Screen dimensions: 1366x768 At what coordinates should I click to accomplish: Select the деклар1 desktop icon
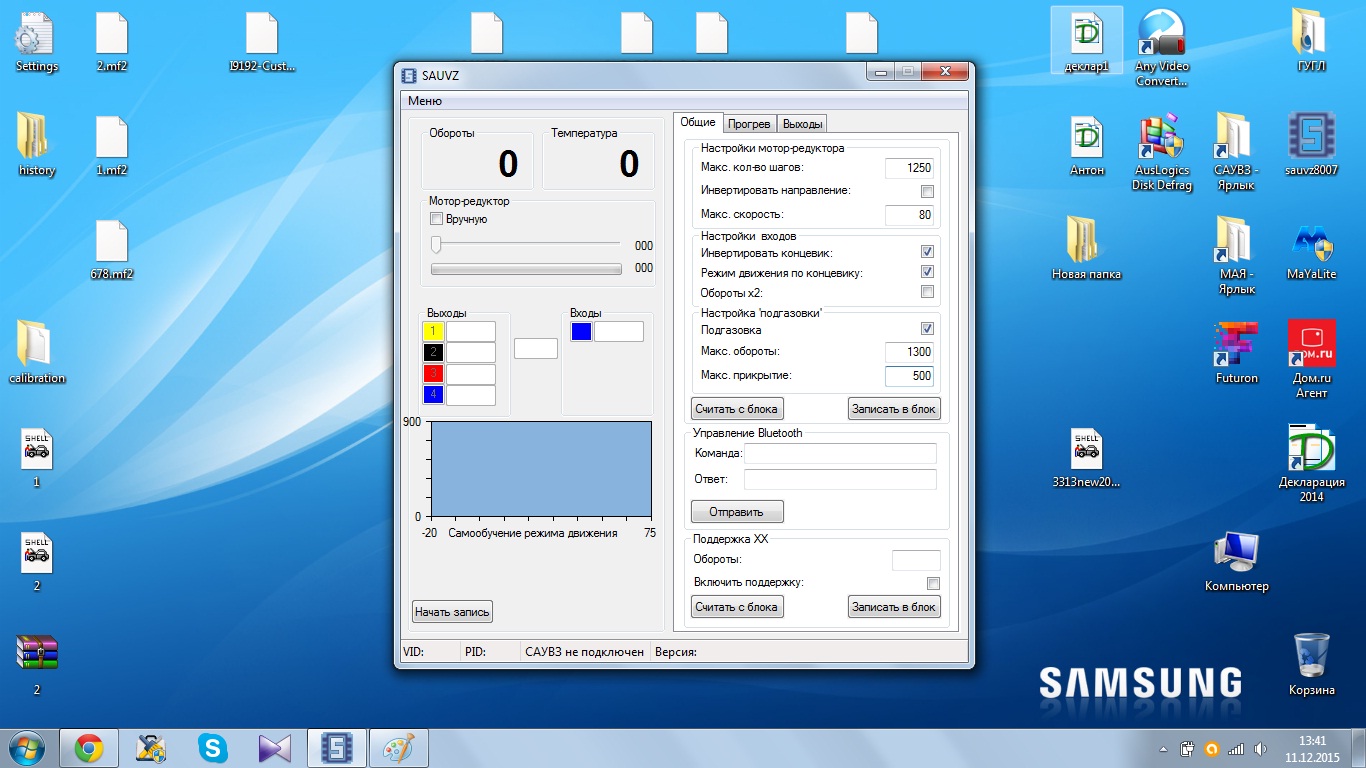coord(1087,42)
